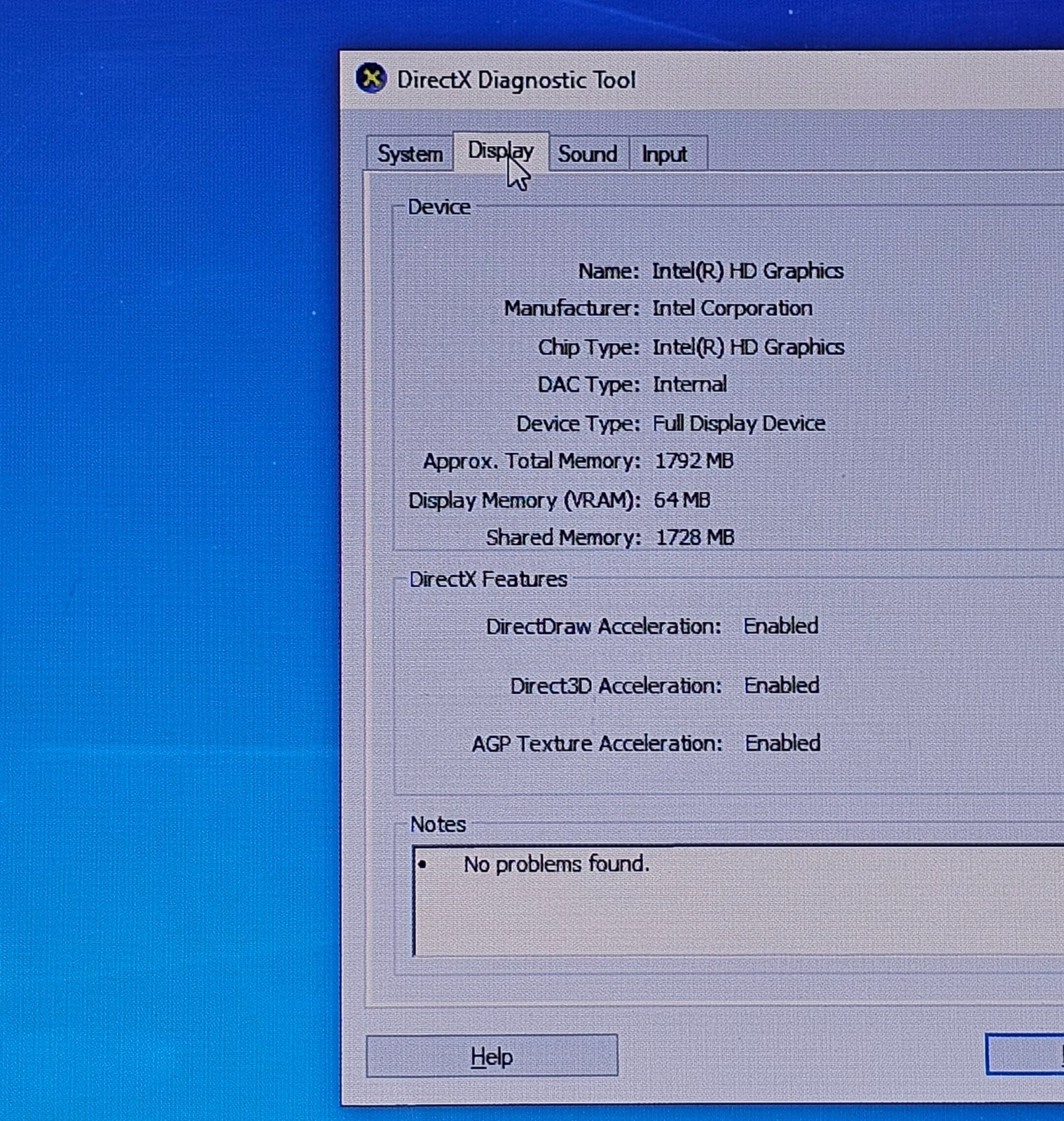Image resolution: width=1064 pixels, height=1121 pixels.
Task: Click the DirectX Diagnostic Tool title icon
Action: pos(371,78)
